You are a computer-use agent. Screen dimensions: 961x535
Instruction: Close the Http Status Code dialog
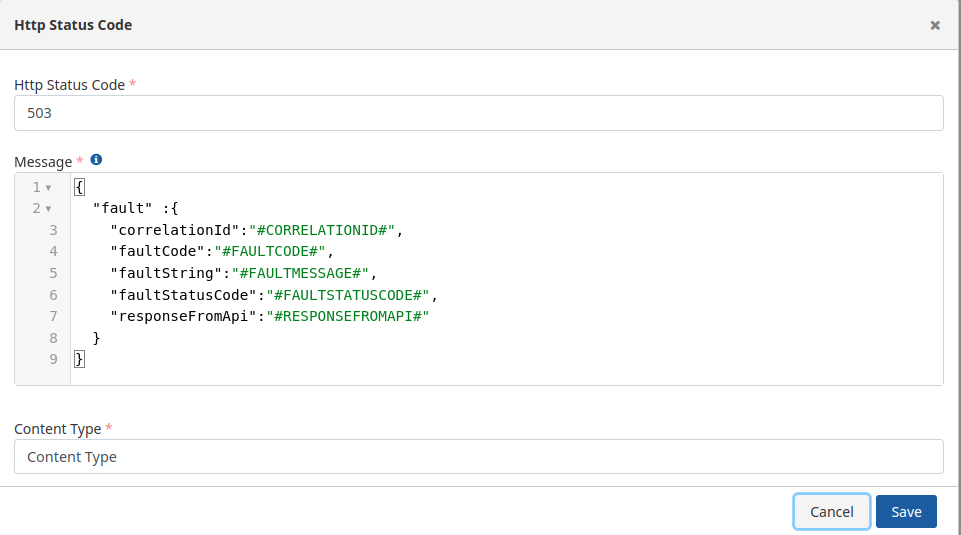pyautogui.click(x=935, y=25)
